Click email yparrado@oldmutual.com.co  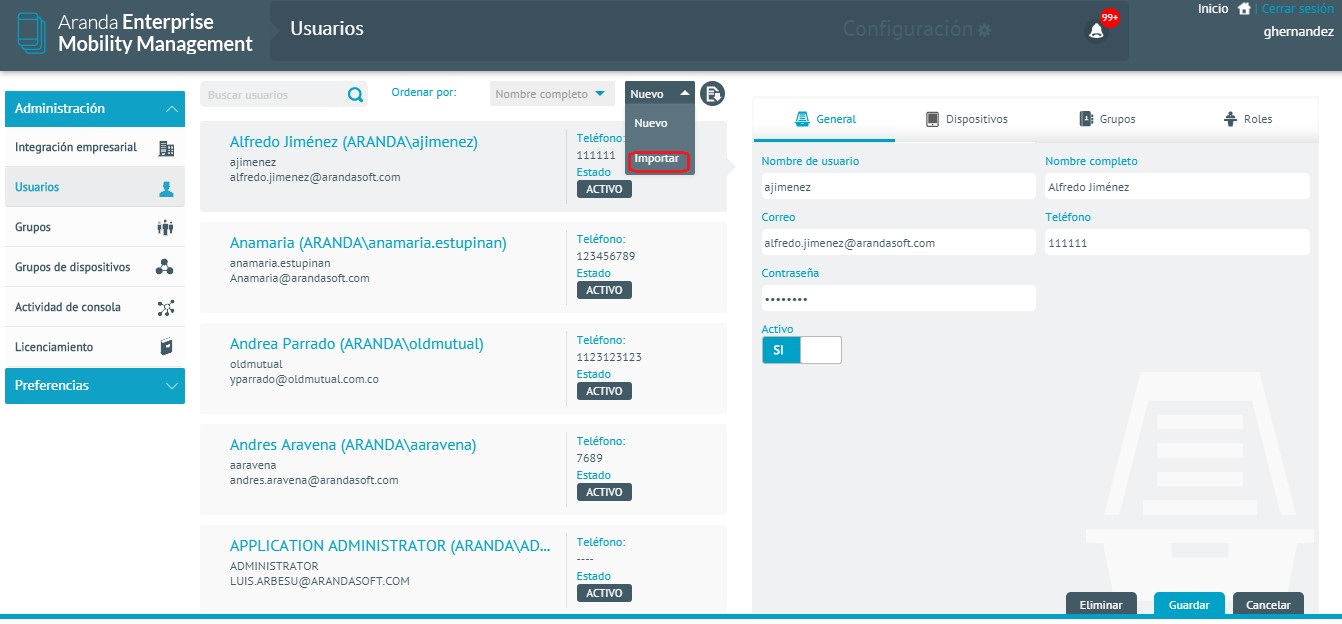tap(304, 380)
